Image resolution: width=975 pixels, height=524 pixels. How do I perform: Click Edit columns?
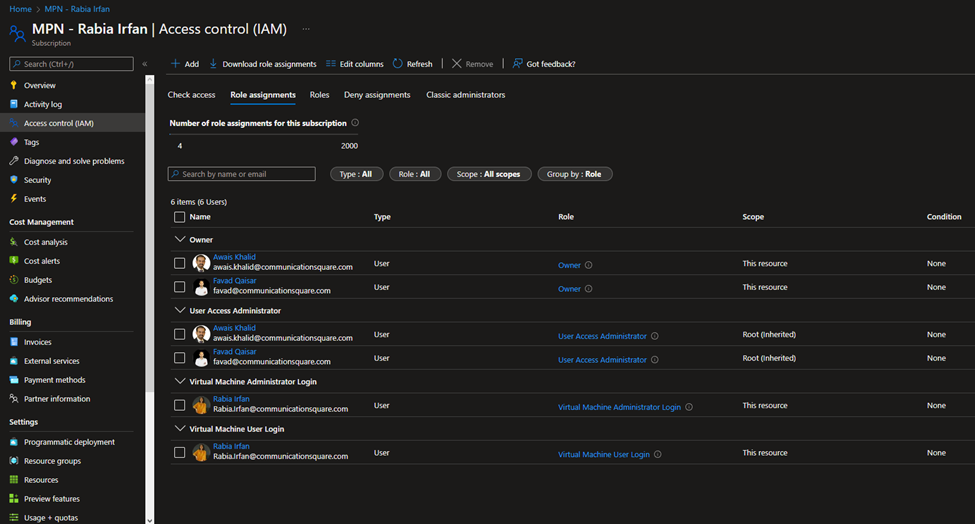(355, 64)
